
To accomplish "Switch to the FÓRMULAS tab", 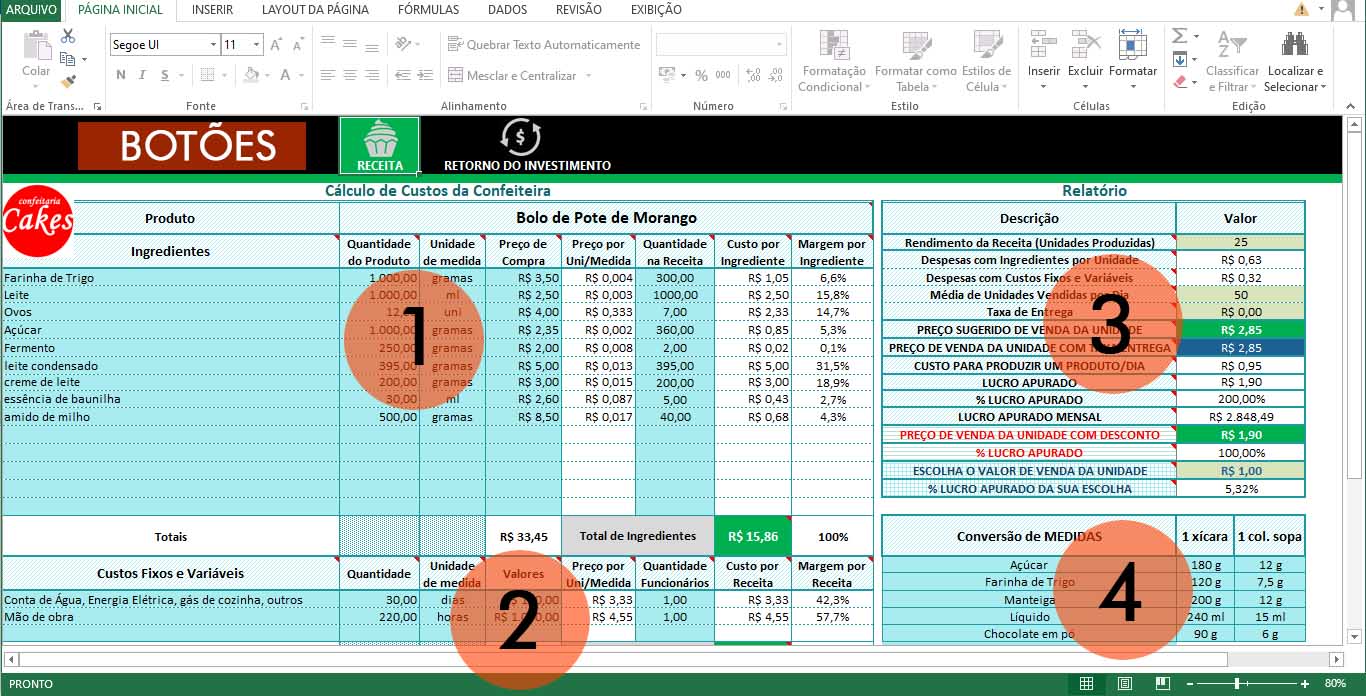I will pos(428,10).
